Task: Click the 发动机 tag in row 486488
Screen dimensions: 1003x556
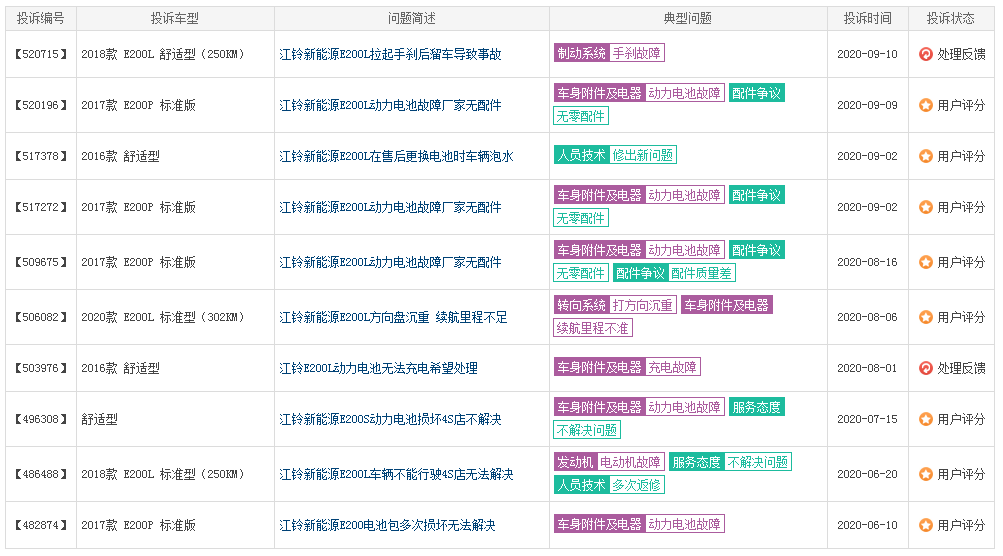Action: pos(575,462)
